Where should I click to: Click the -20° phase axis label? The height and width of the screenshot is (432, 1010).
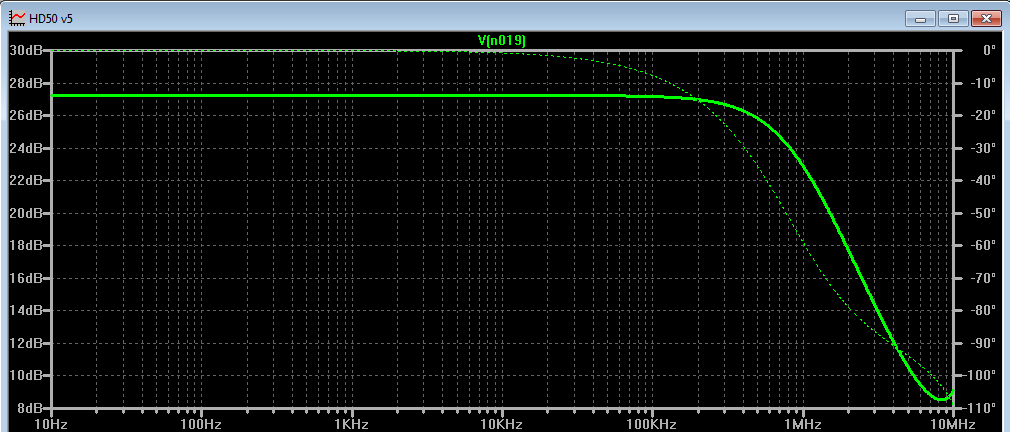[x=981, y=115]
